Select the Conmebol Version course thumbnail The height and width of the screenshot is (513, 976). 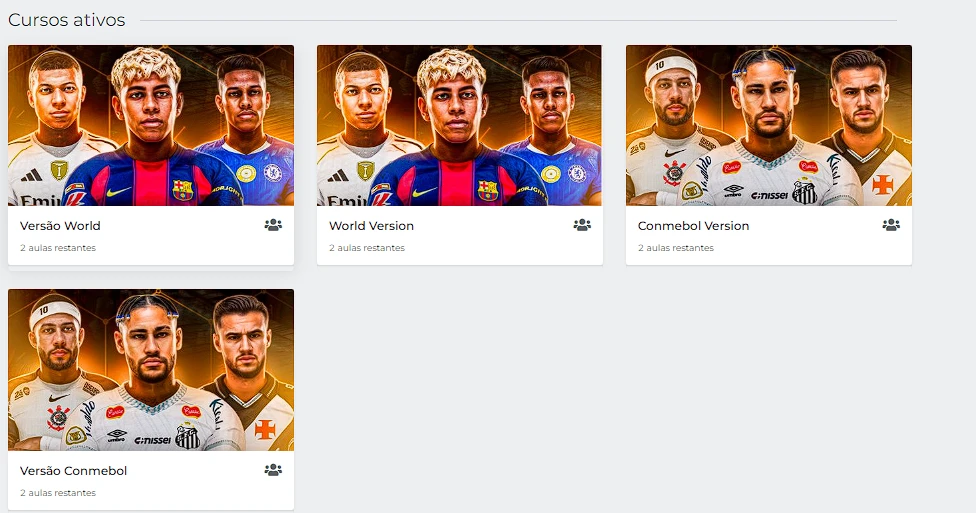tap(768, 125)
